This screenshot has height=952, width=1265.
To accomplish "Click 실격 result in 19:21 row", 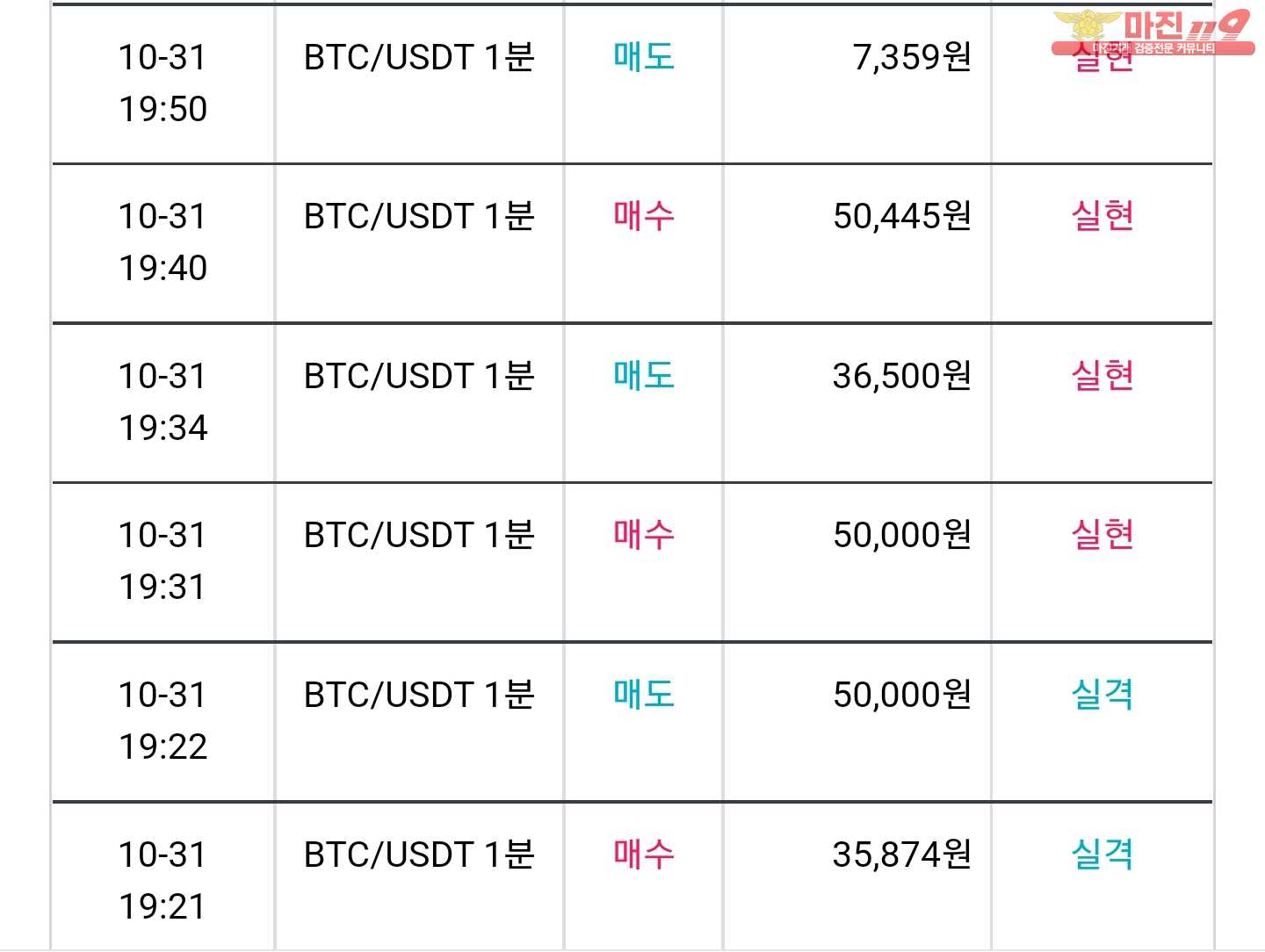I will [x=1102, y=854].
